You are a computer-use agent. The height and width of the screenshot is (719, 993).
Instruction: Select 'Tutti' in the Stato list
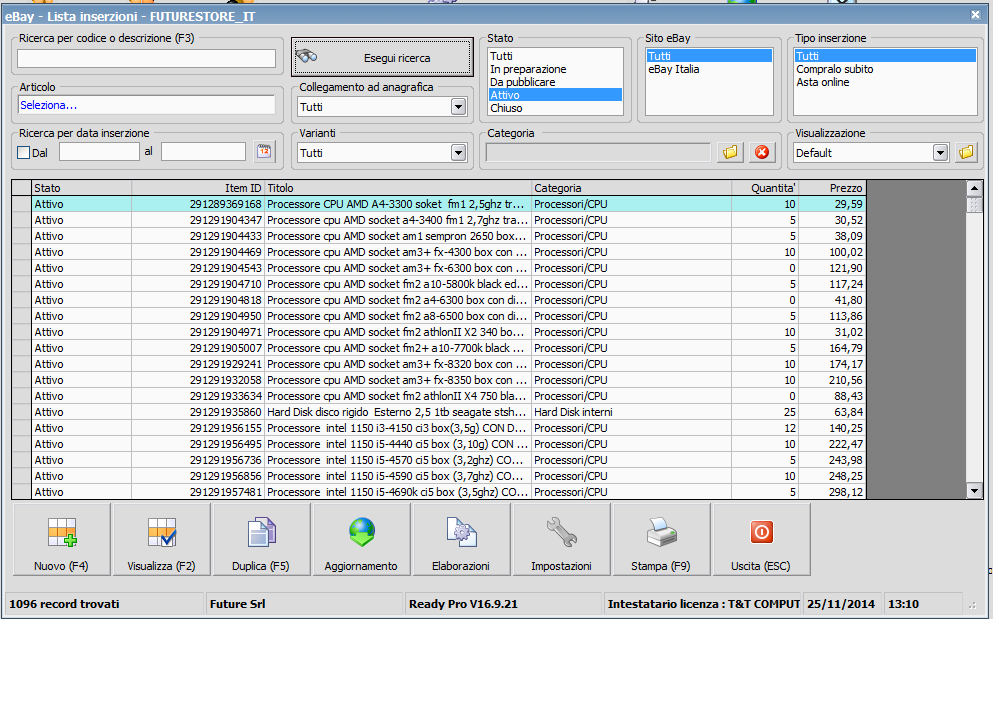(555, 56)
